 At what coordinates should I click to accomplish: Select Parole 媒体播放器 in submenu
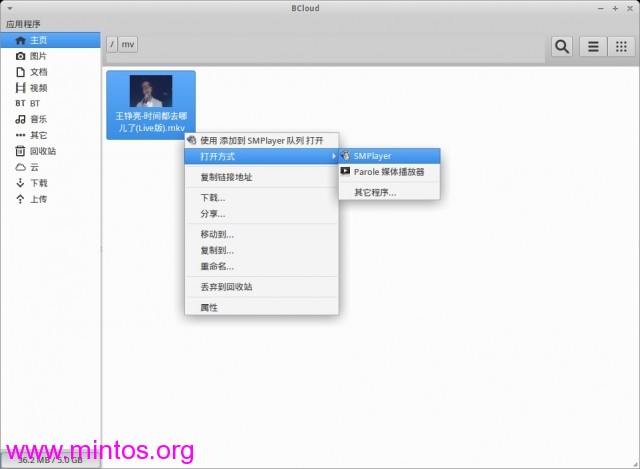click(x=389, y=172)
